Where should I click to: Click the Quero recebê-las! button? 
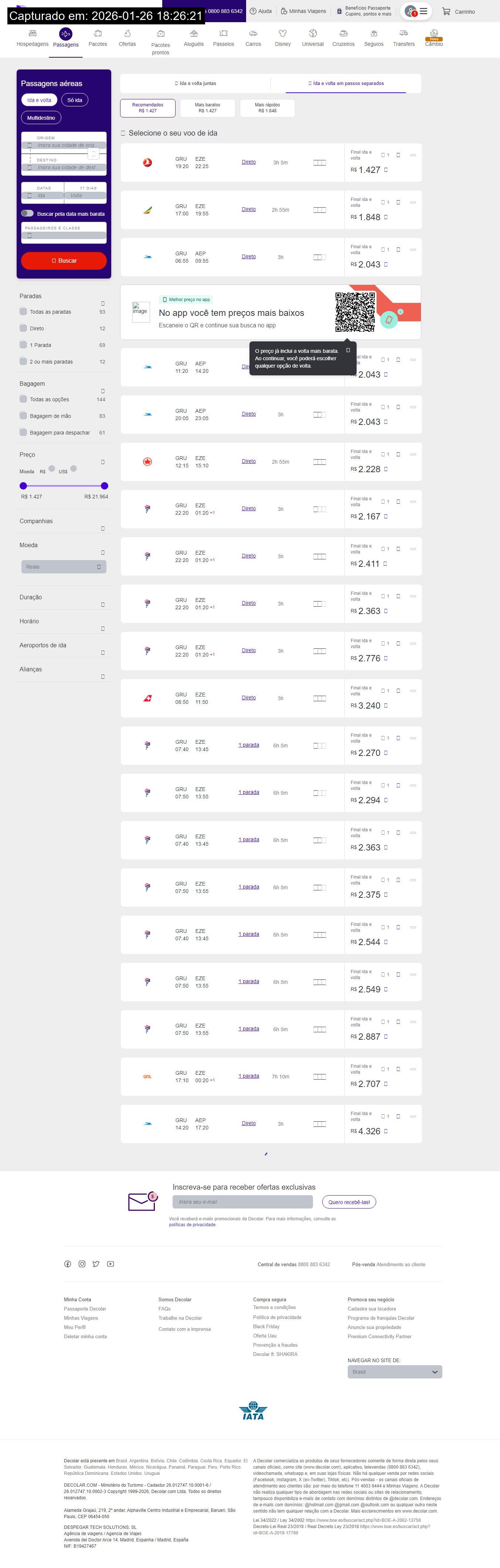tap(348, 1201)
